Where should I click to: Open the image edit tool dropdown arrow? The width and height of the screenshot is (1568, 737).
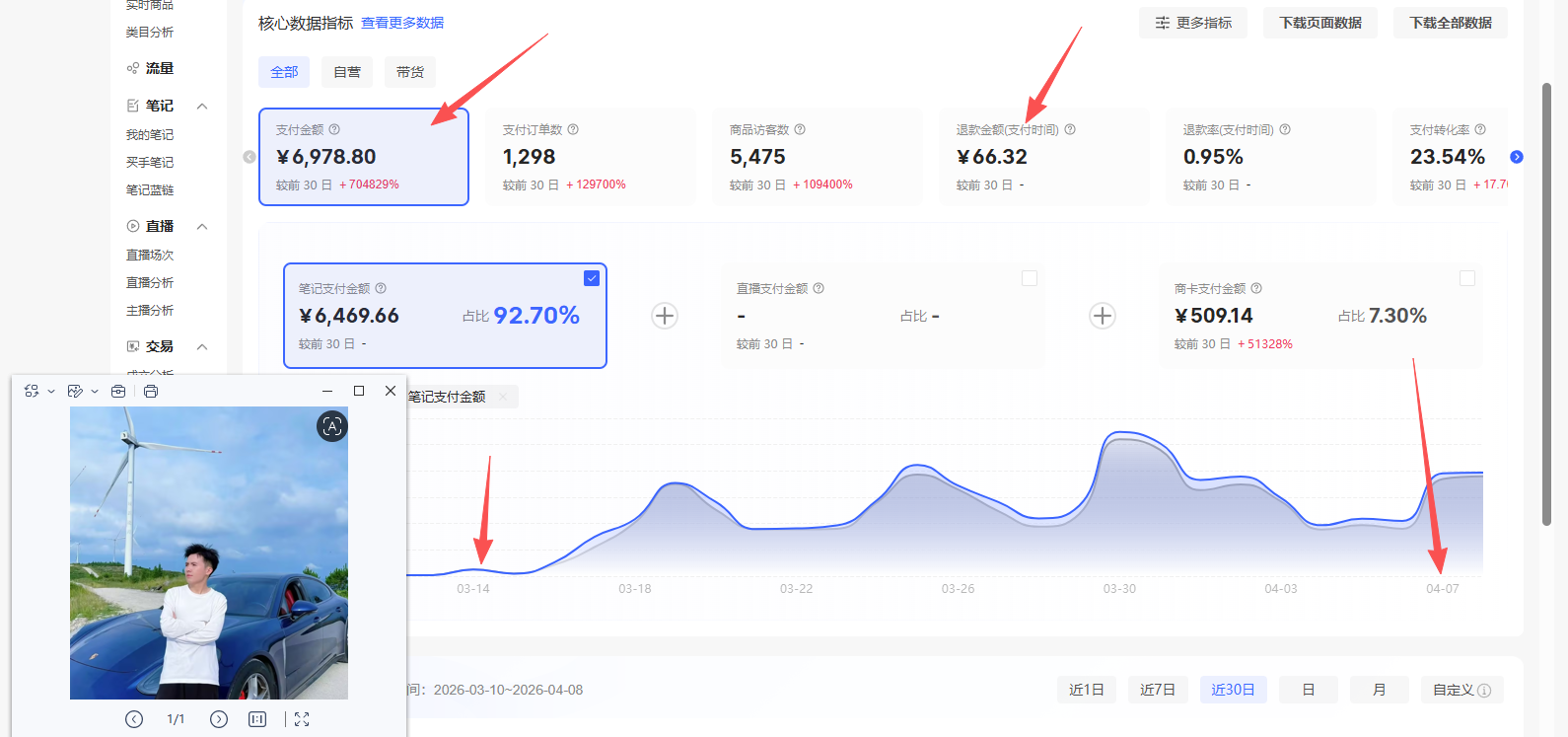[95, 392]
